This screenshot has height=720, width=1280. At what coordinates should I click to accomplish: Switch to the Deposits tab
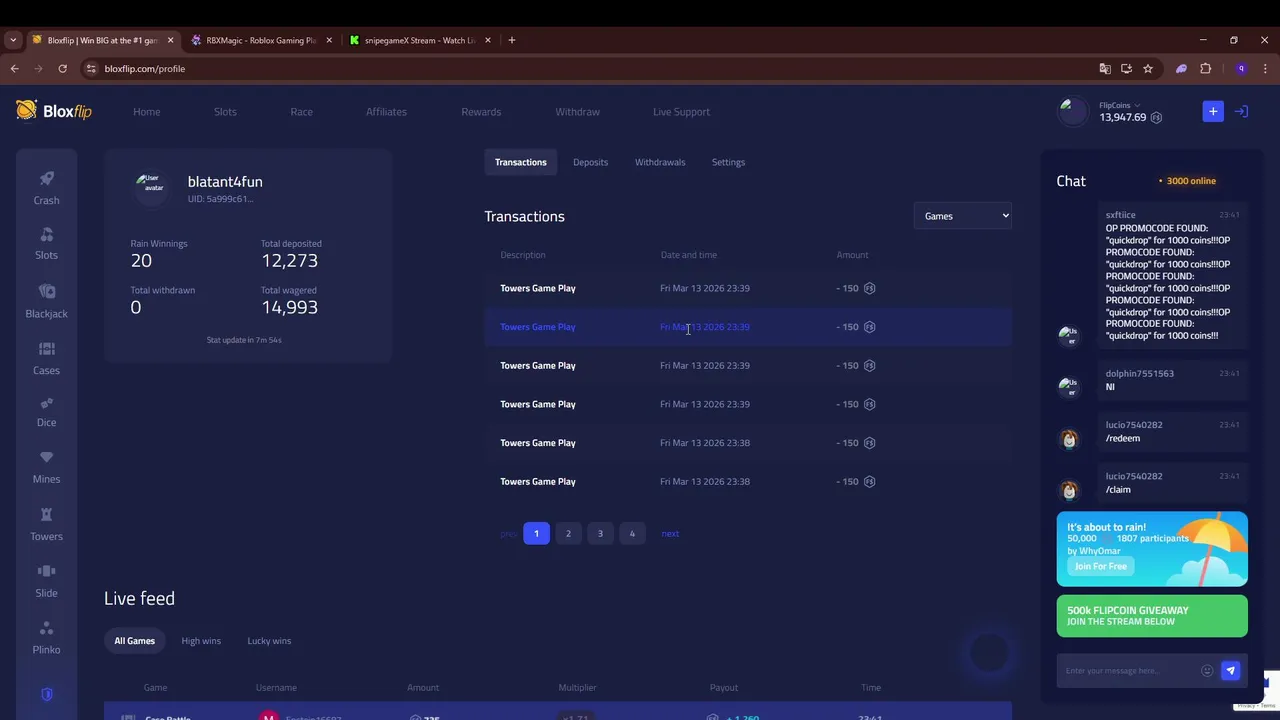(590, 162)
